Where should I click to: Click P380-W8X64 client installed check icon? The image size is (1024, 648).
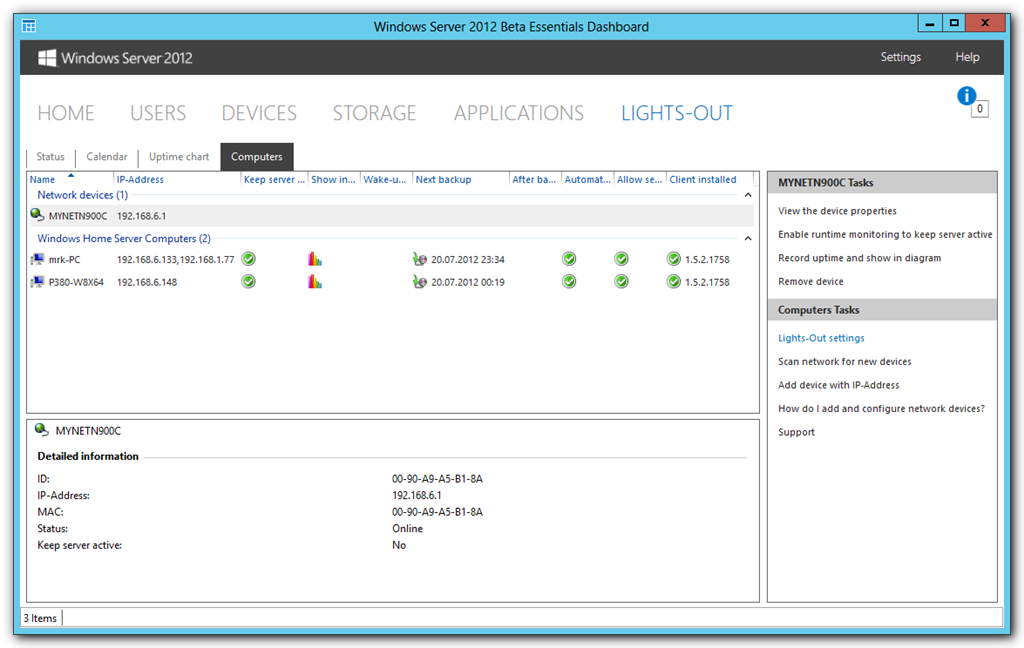click(x=674, y=282)
